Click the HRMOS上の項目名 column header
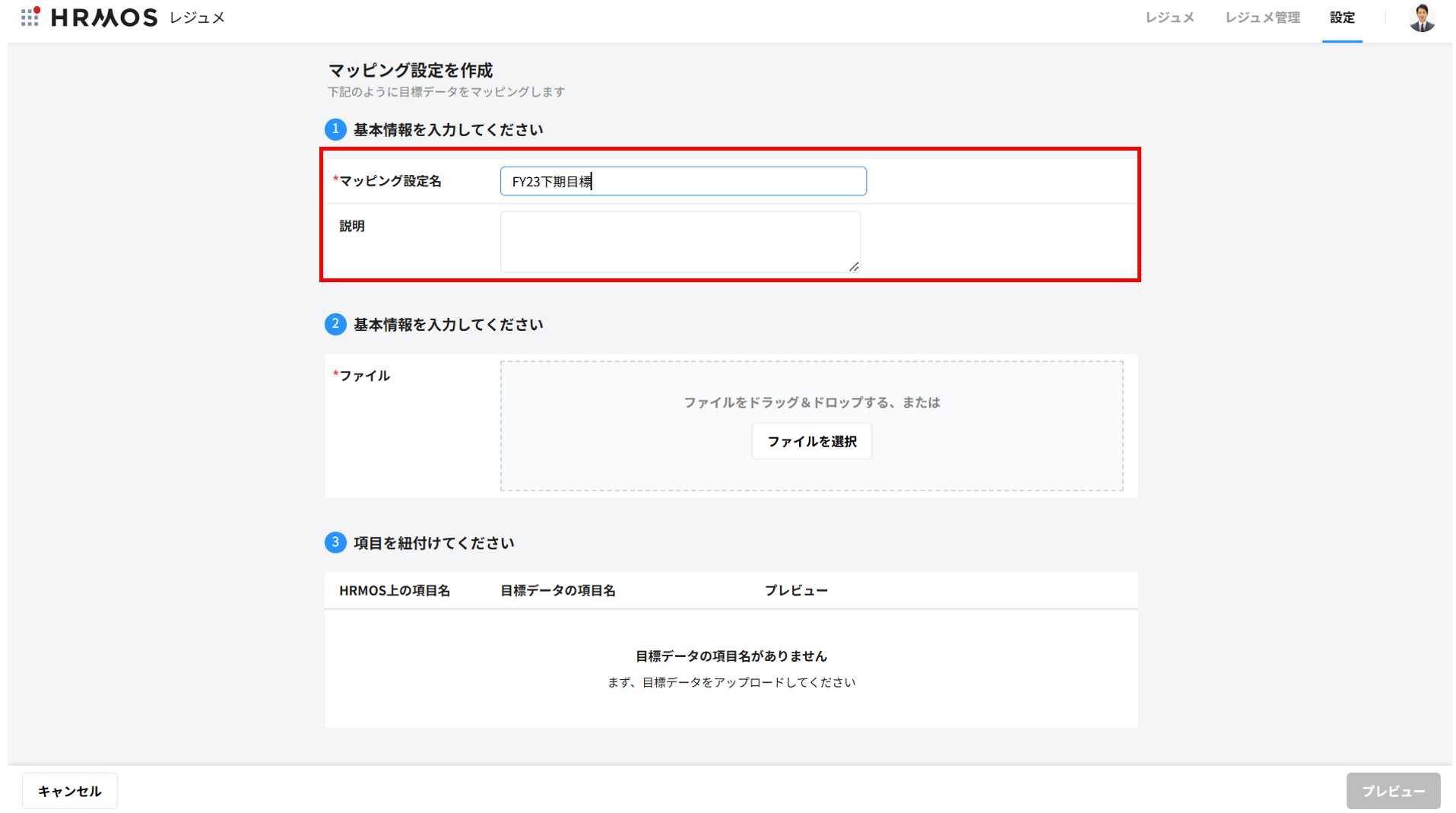 tap(395, 590)
